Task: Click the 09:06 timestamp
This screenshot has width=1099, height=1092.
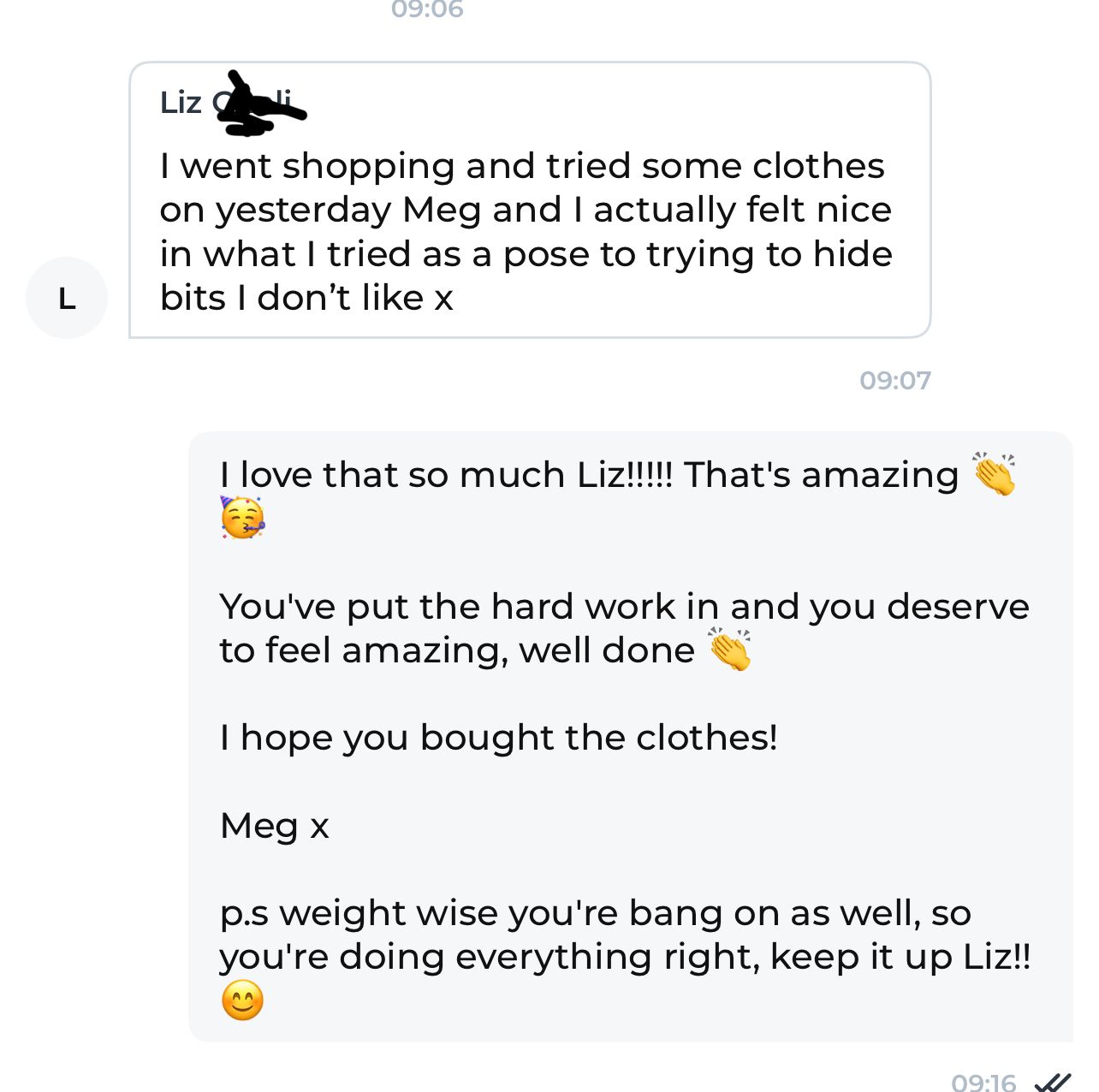Action: [427, 9]
